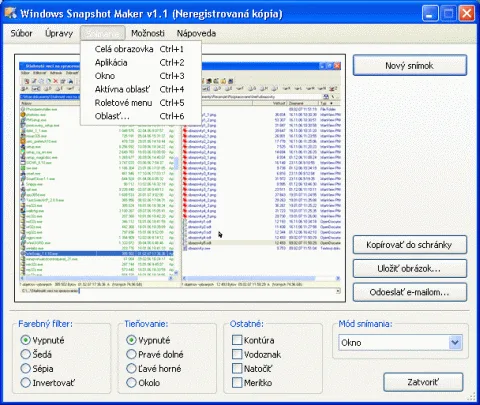This screenshot has width=480, height=405.
Task: Click the captured snapshot preview image
Action: [x=180, y=178]
